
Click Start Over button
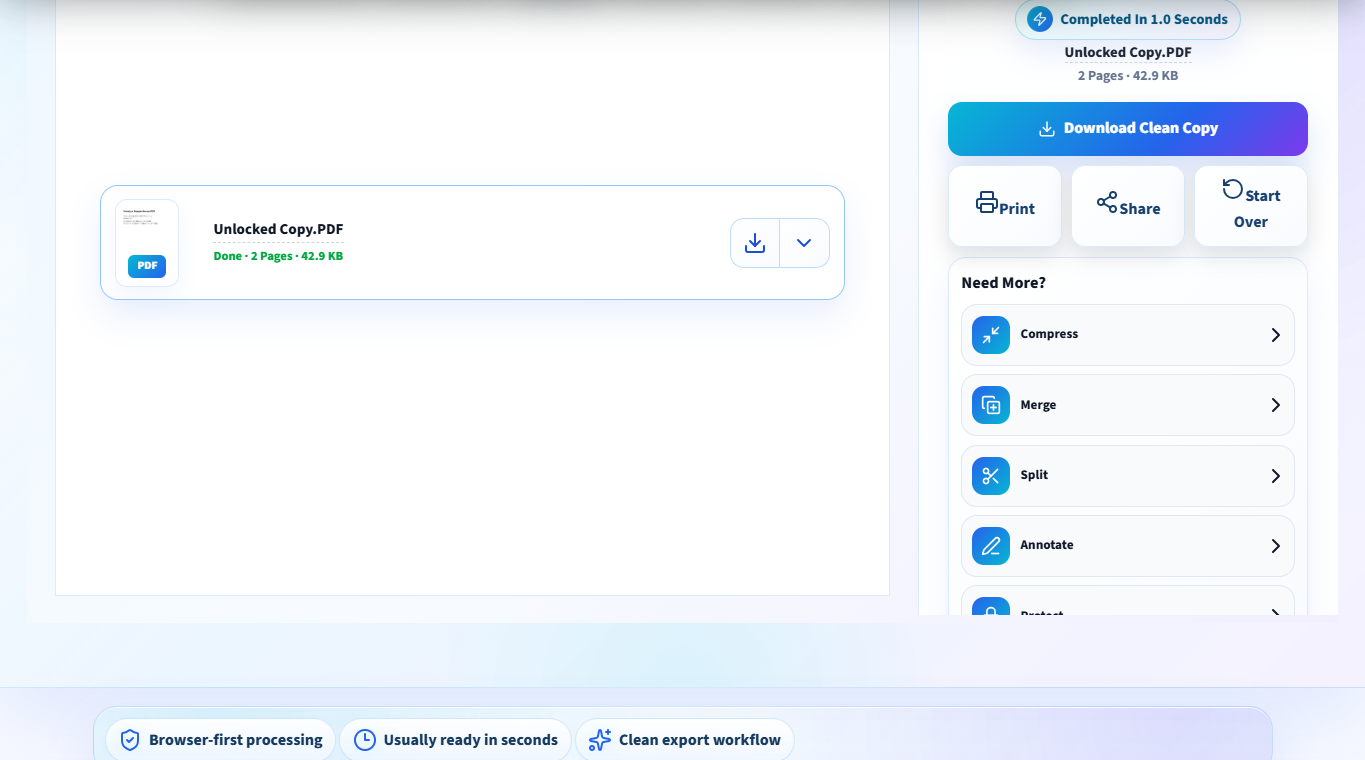click(1250, 206)
